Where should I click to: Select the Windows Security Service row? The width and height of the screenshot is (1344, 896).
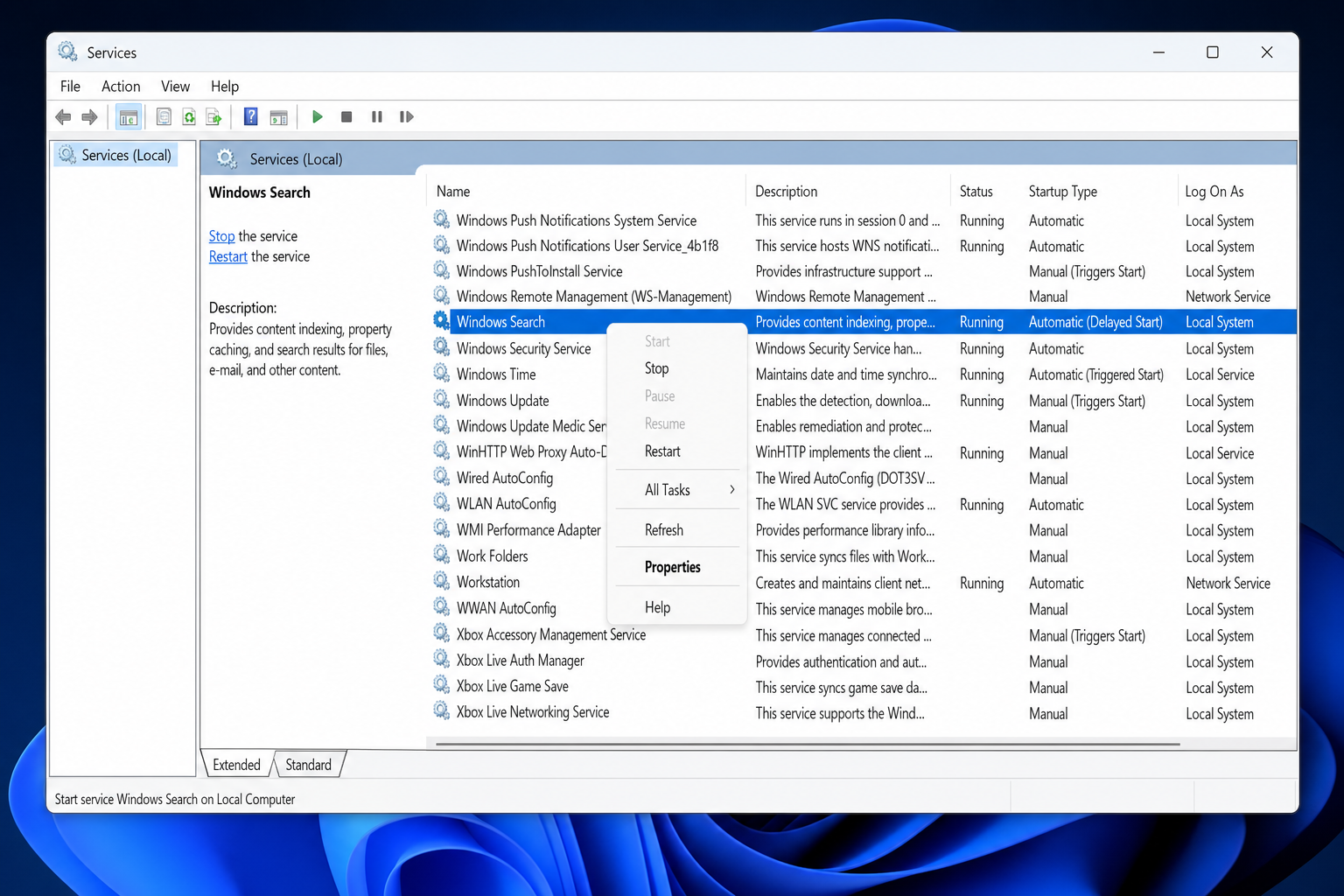[x=863, y=348]
